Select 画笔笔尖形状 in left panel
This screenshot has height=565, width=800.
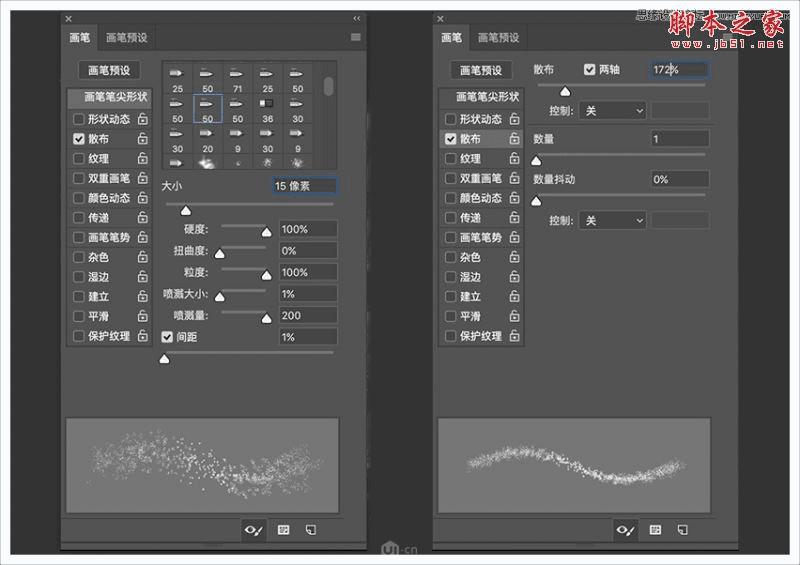point(110,97)
